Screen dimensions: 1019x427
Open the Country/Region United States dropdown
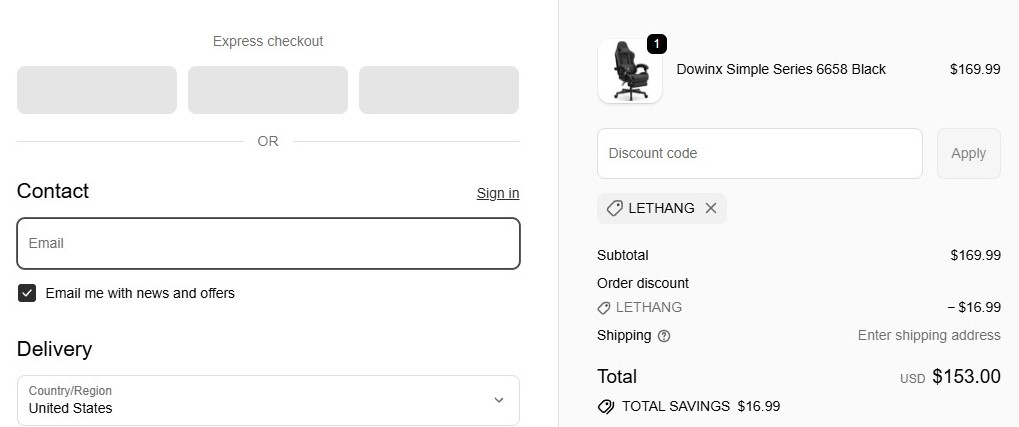pos(268,400)
